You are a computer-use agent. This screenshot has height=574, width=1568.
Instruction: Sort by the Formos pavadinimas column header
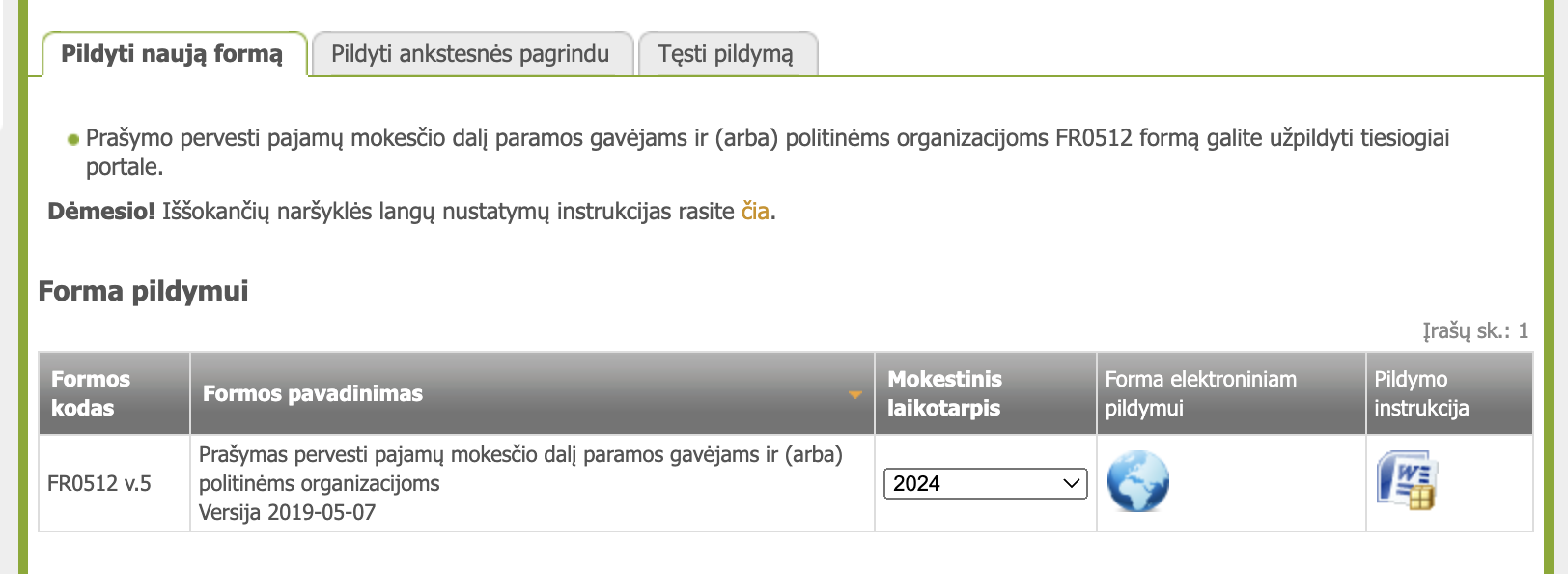(313, 393)
